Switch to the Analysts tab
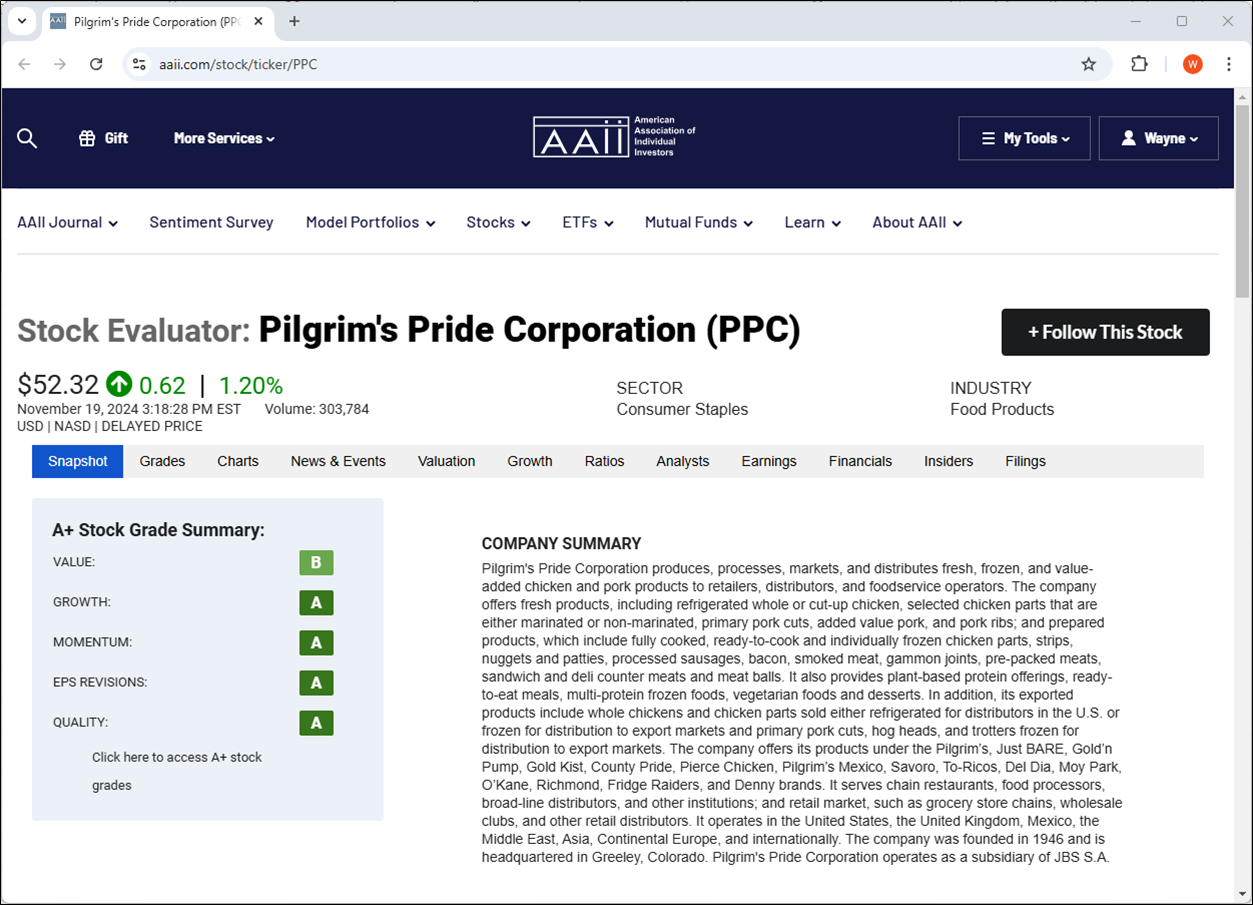This screenshot has height=905, width=1253. coord(683,461)
